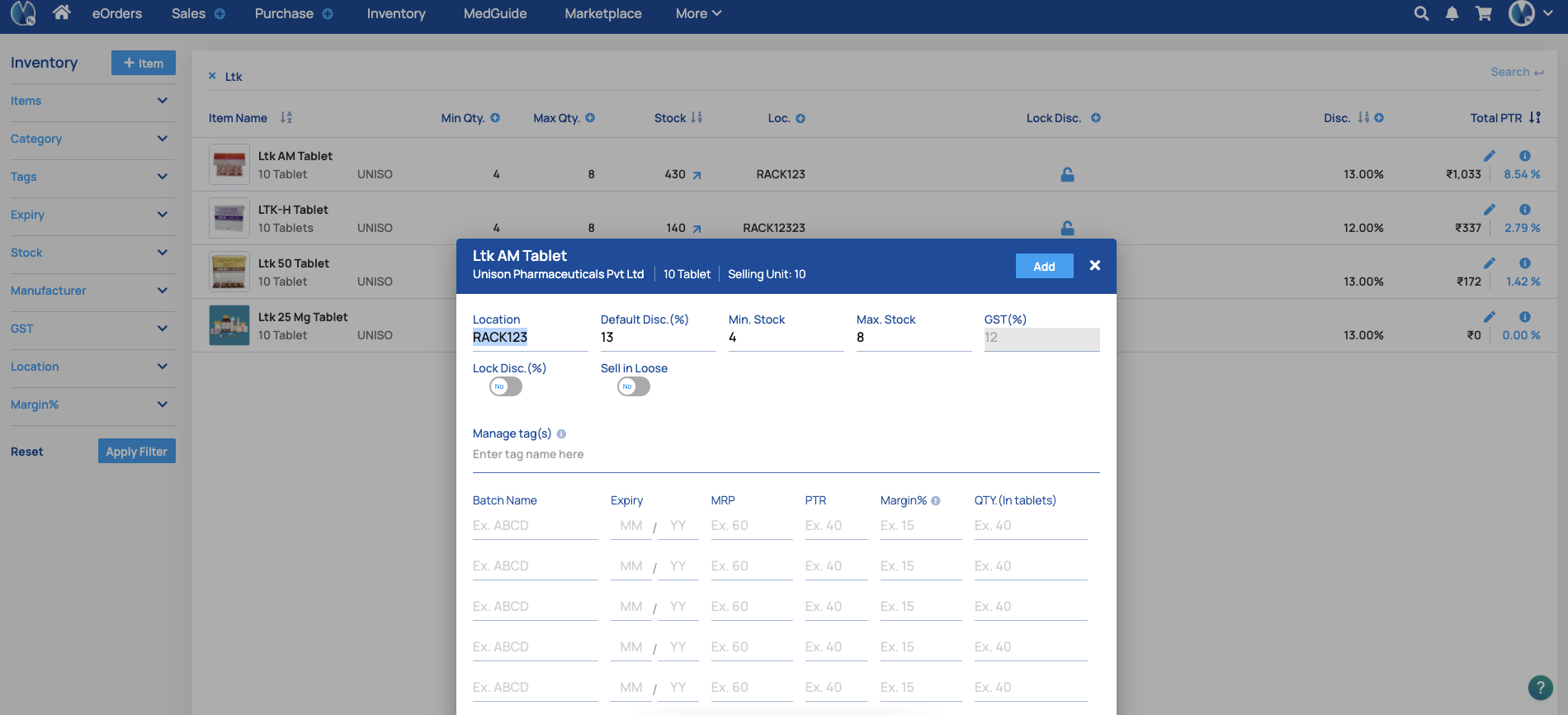Click the tag name input
Image resolution: width=1568 pixels, height=715 pixels.
[786, 455]
